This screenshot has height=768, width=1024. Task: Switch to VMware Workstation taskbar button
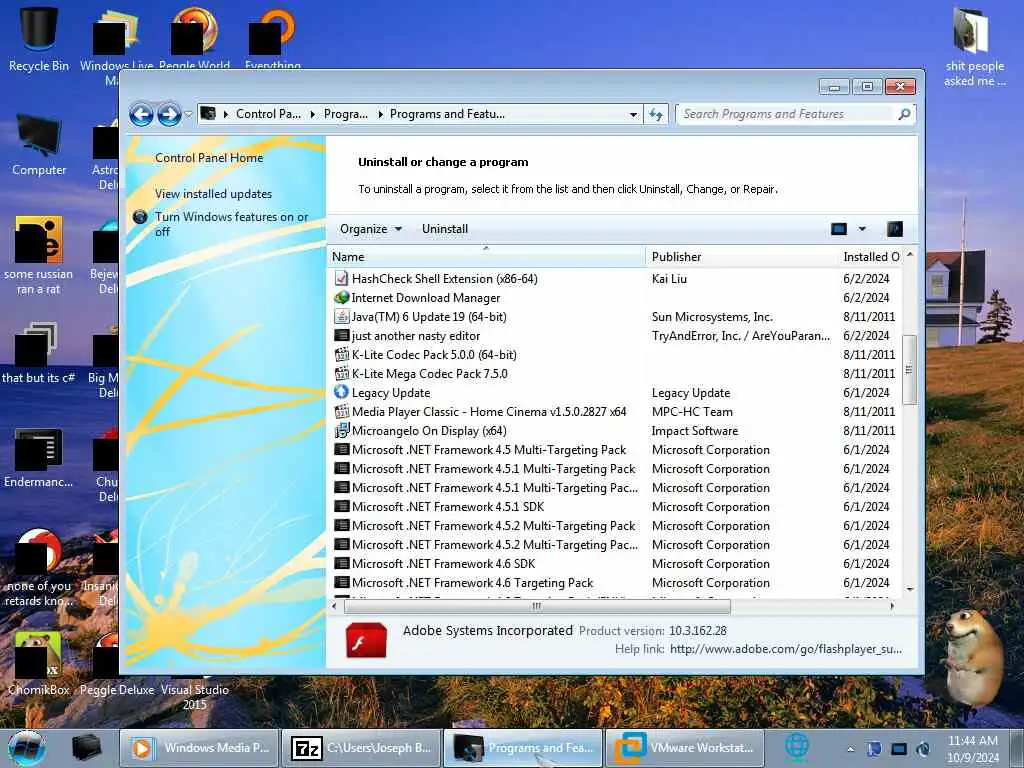(684, 748)
